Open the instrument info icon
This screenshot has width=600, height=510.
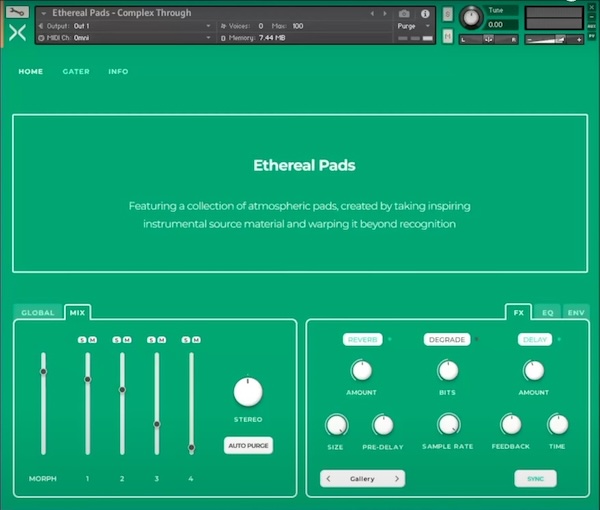click(x=425, y=14)
